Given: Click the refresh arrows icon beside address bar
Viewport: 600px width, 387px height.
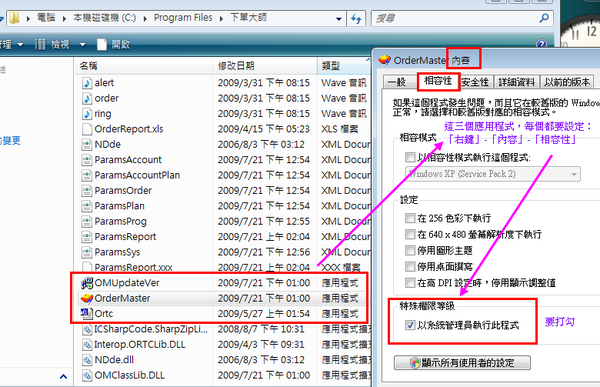Looking at the screenshot, I should (356, 18).
